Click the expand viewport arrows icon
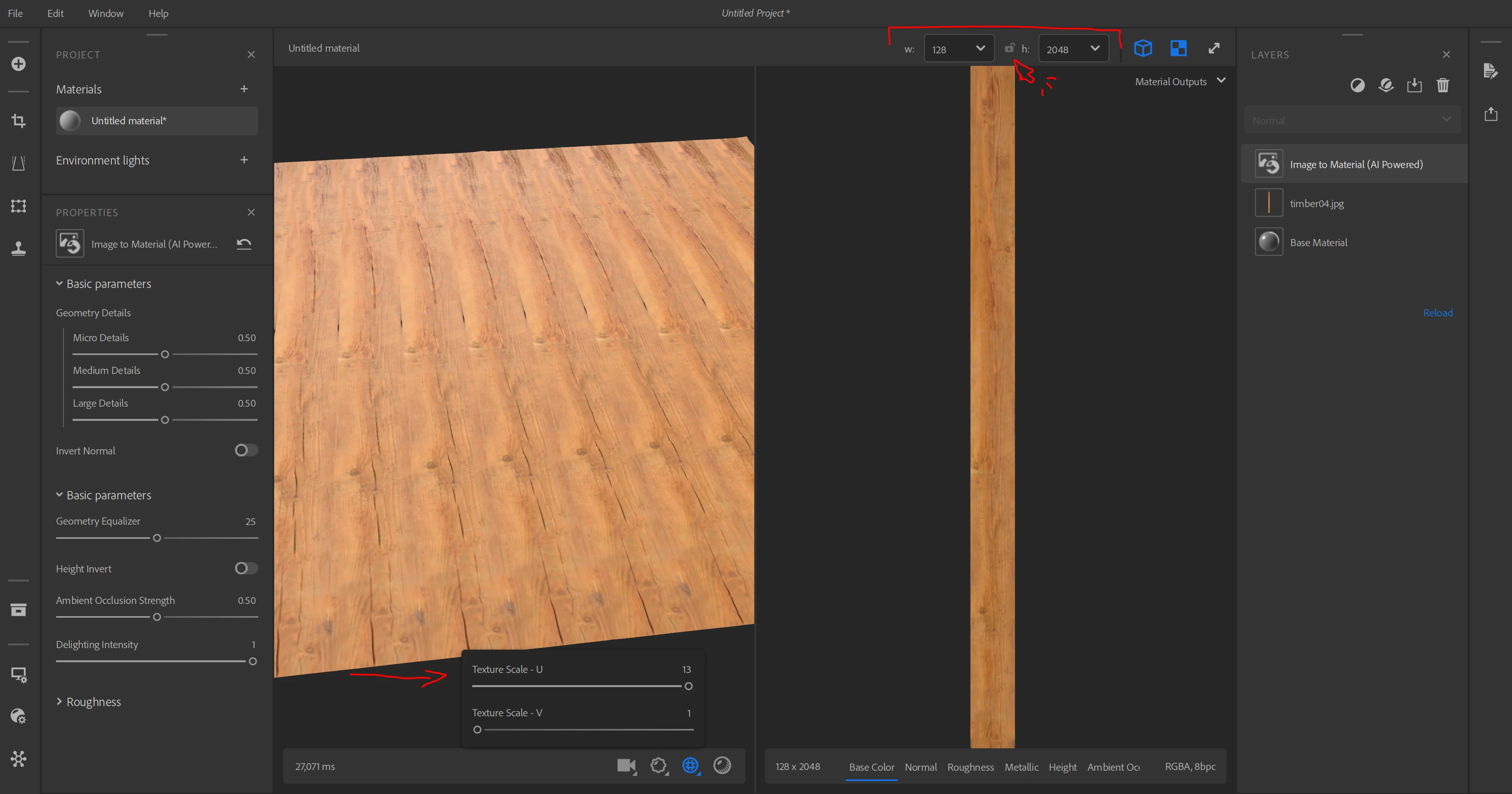This screenshot has width=1512, height=794. coord(1214,48)
